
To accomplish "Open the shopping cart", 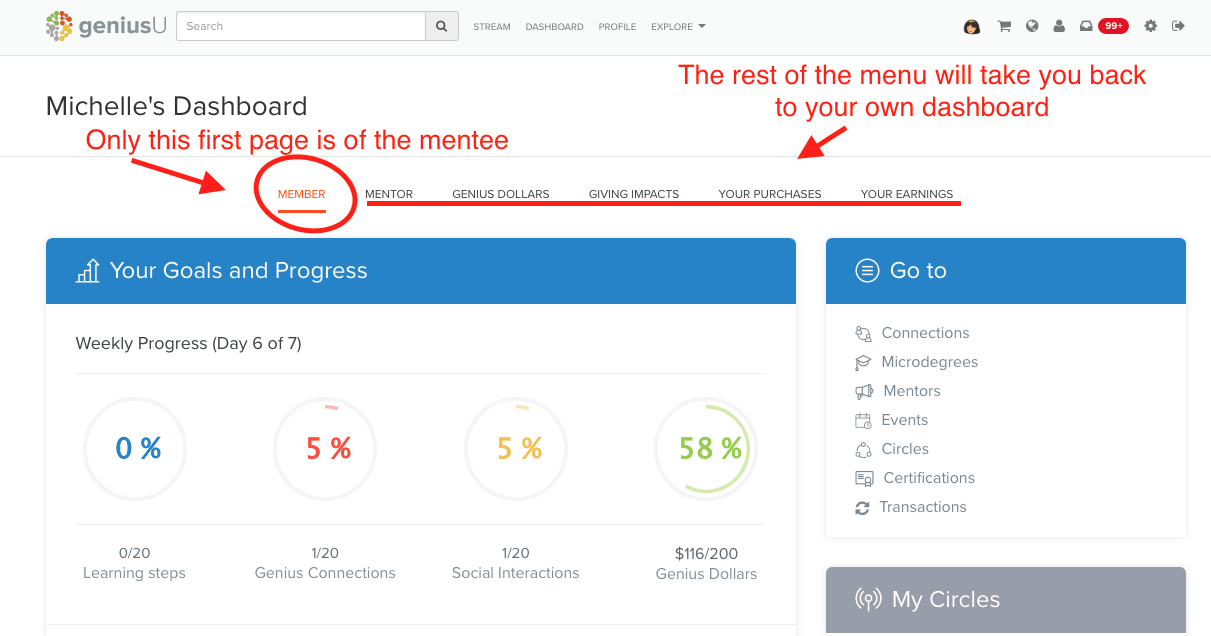I will pyautogui.click(x=1004, y=27).
